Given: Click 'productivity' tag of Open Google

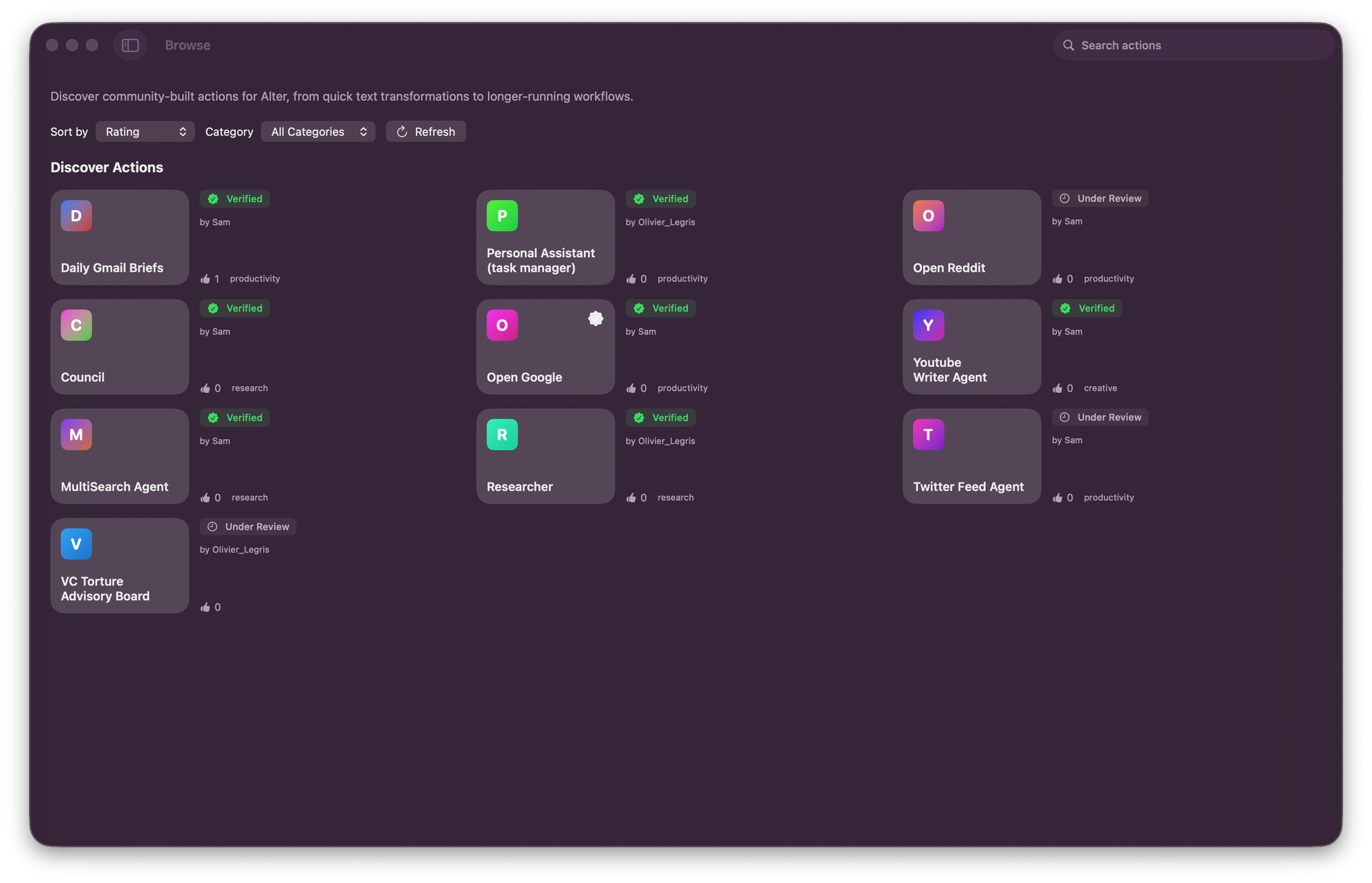Looking at the screenshot, I should [x=683, y=388].
